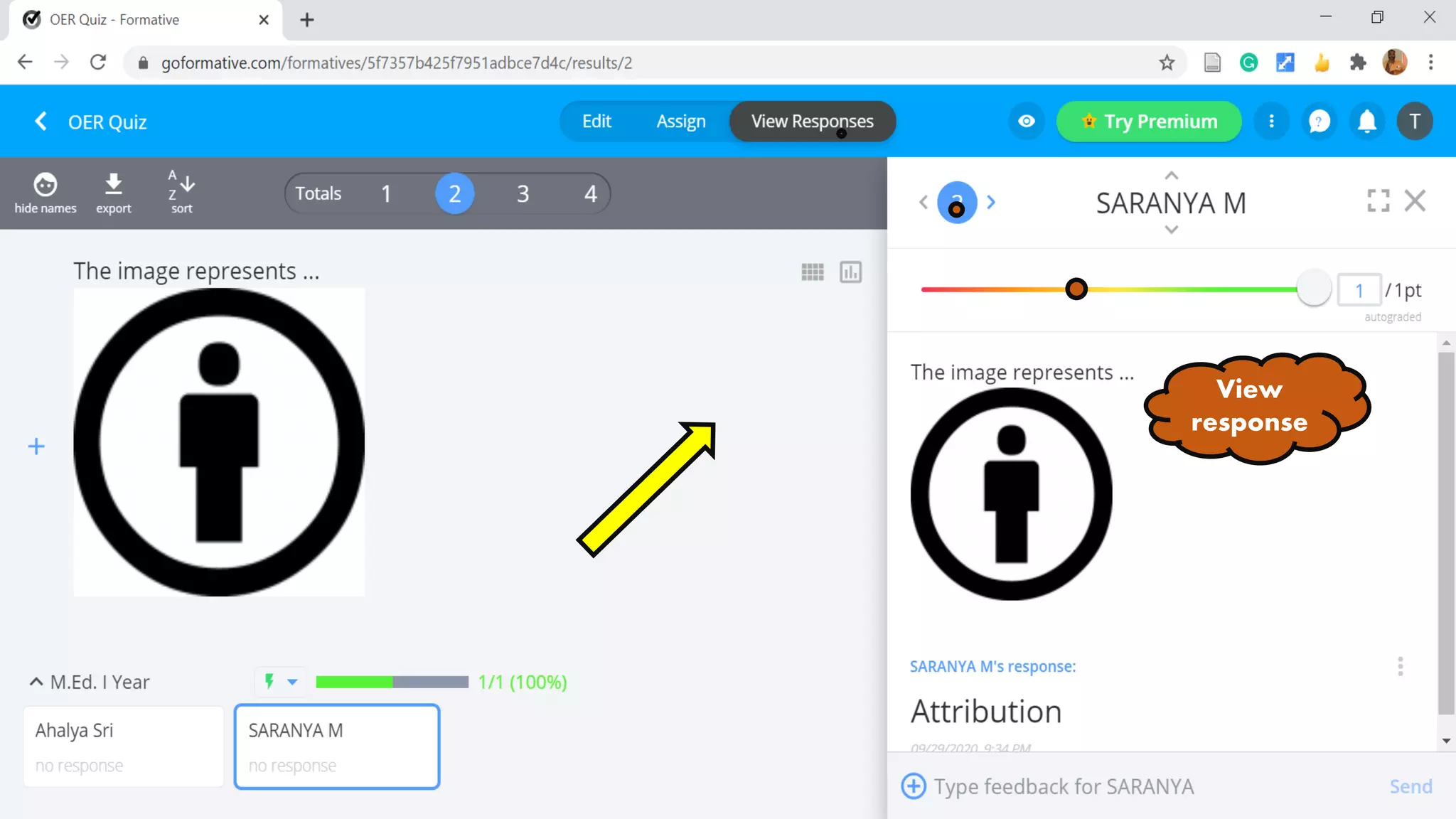Toggle hide names face icon

tap(45, 185)
